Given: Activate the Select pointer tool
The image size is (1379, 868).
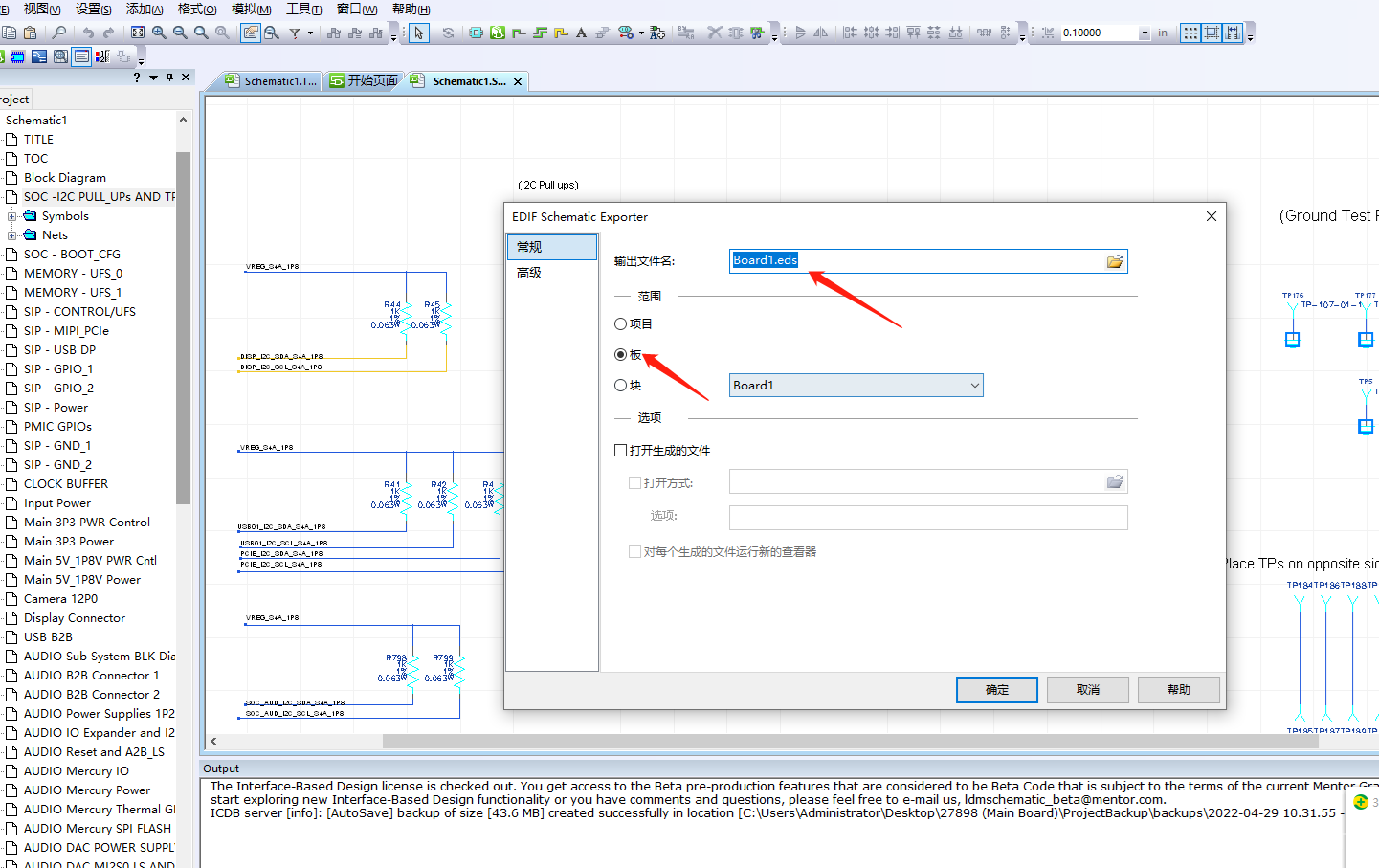Looking at the screenshot, I should (x=419, y=33).
